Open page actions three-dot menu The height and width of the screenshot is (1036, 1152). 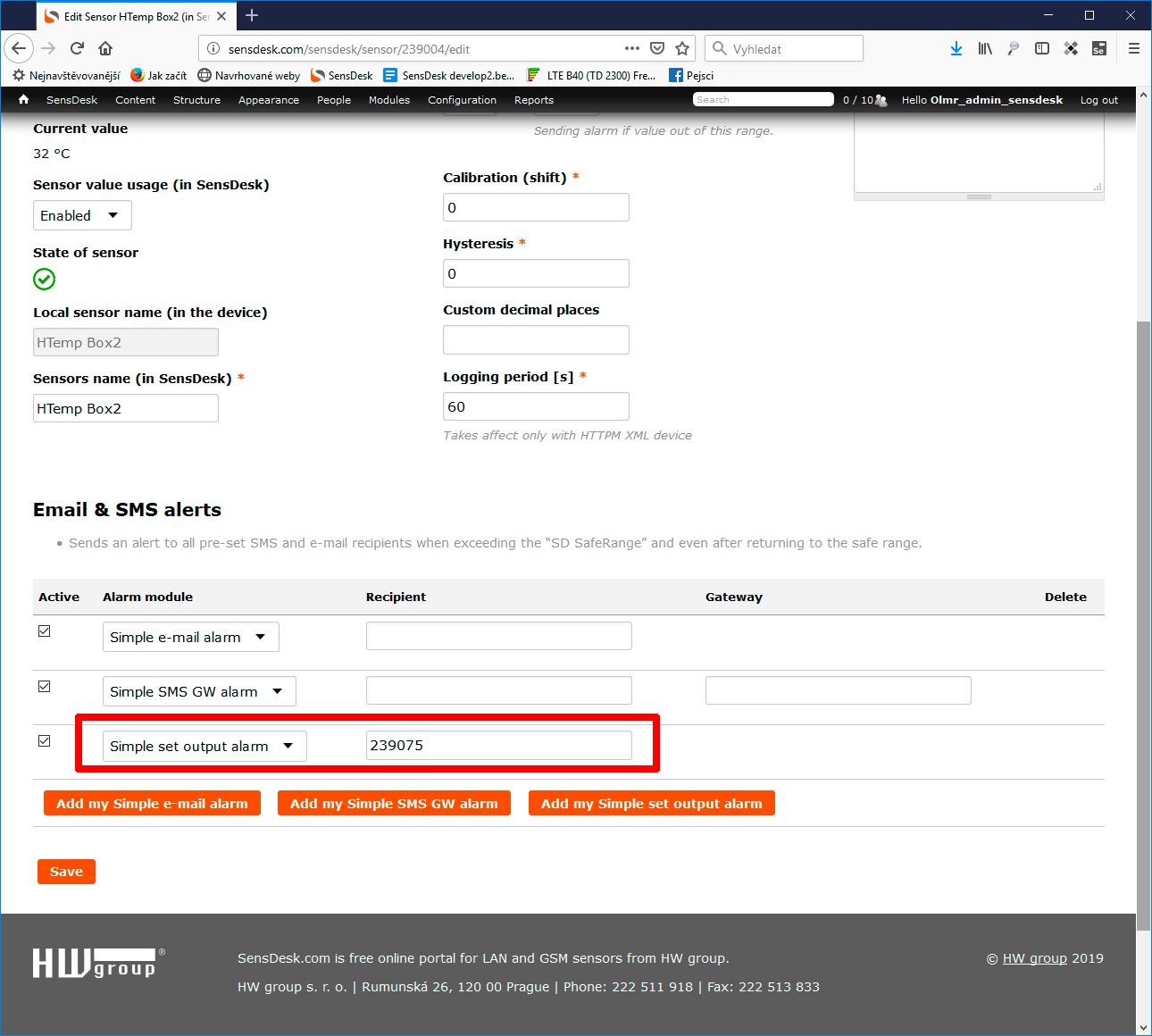632,48
